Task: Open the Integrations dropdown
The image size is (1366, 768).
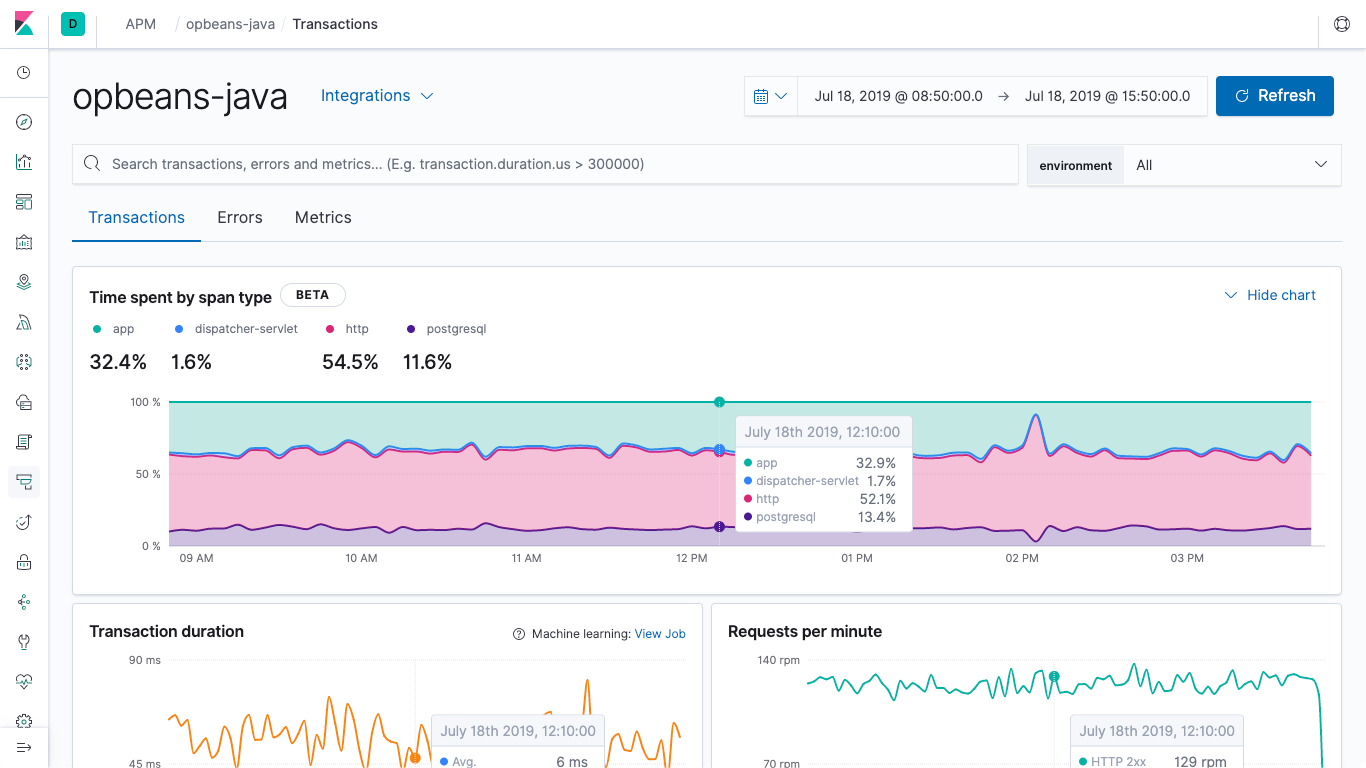Action: [x=376, y=95]
